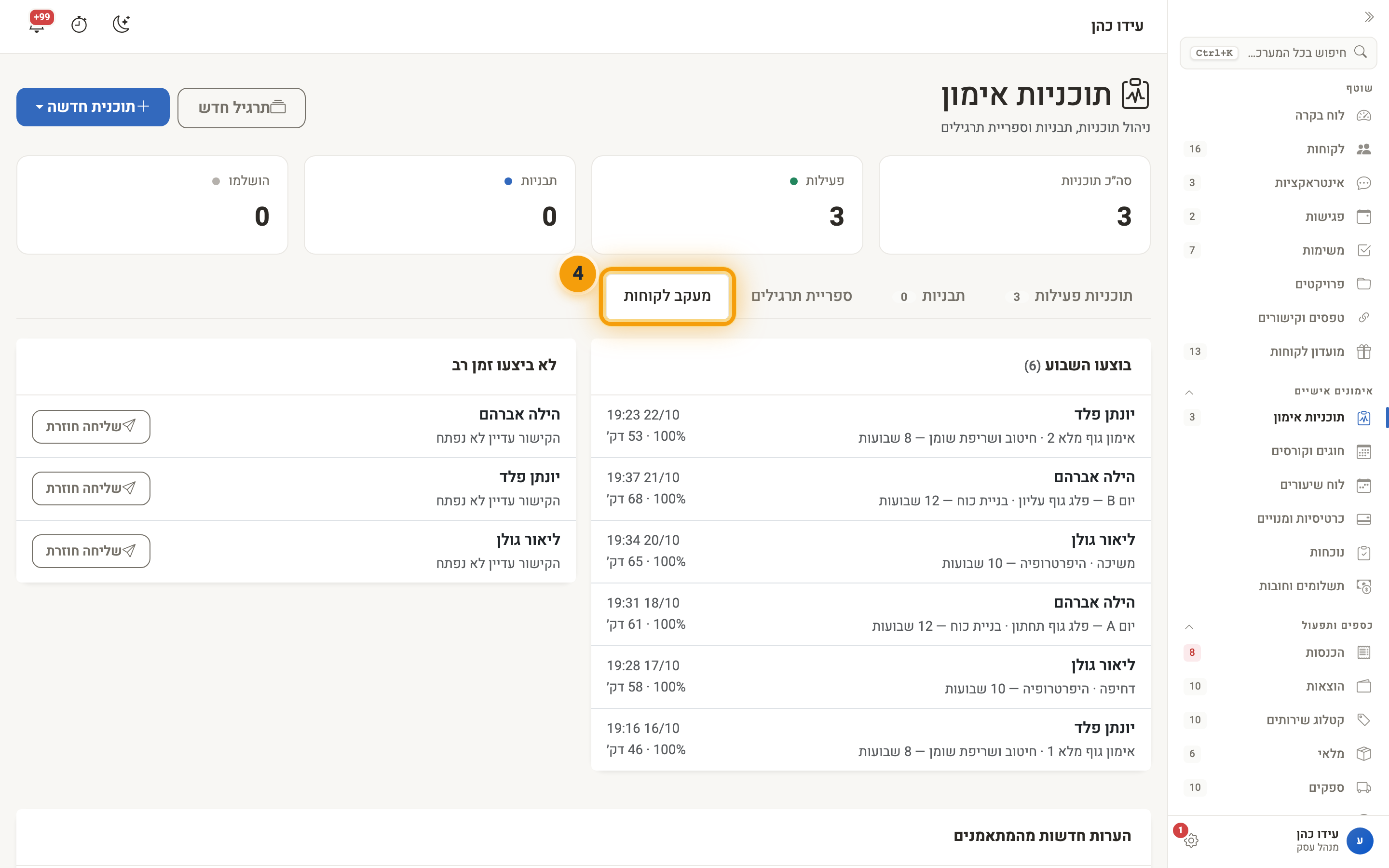Click the stopwatch timer icon in the header
Screen dimensions: 1389x868
click(x=79, y=25)
